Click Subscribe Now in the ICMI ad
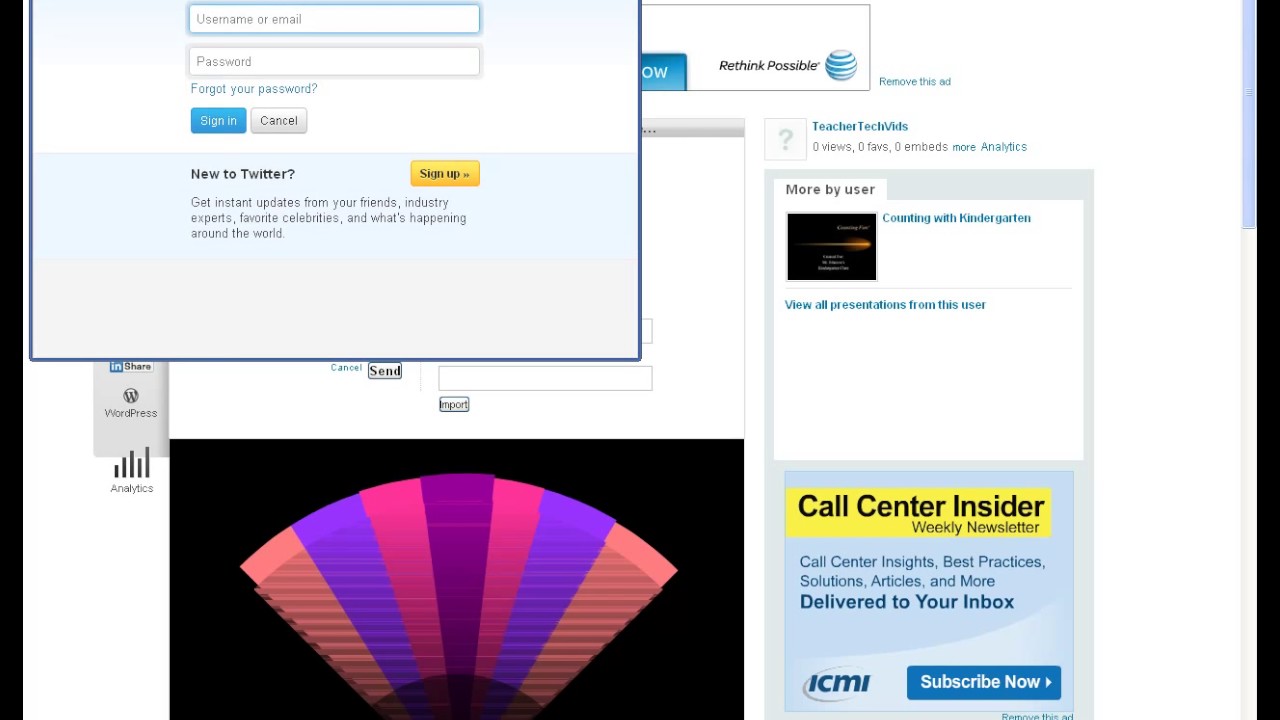Viewport: 1280px width, 720px height. pyautogui.click(x=984, y=682)
